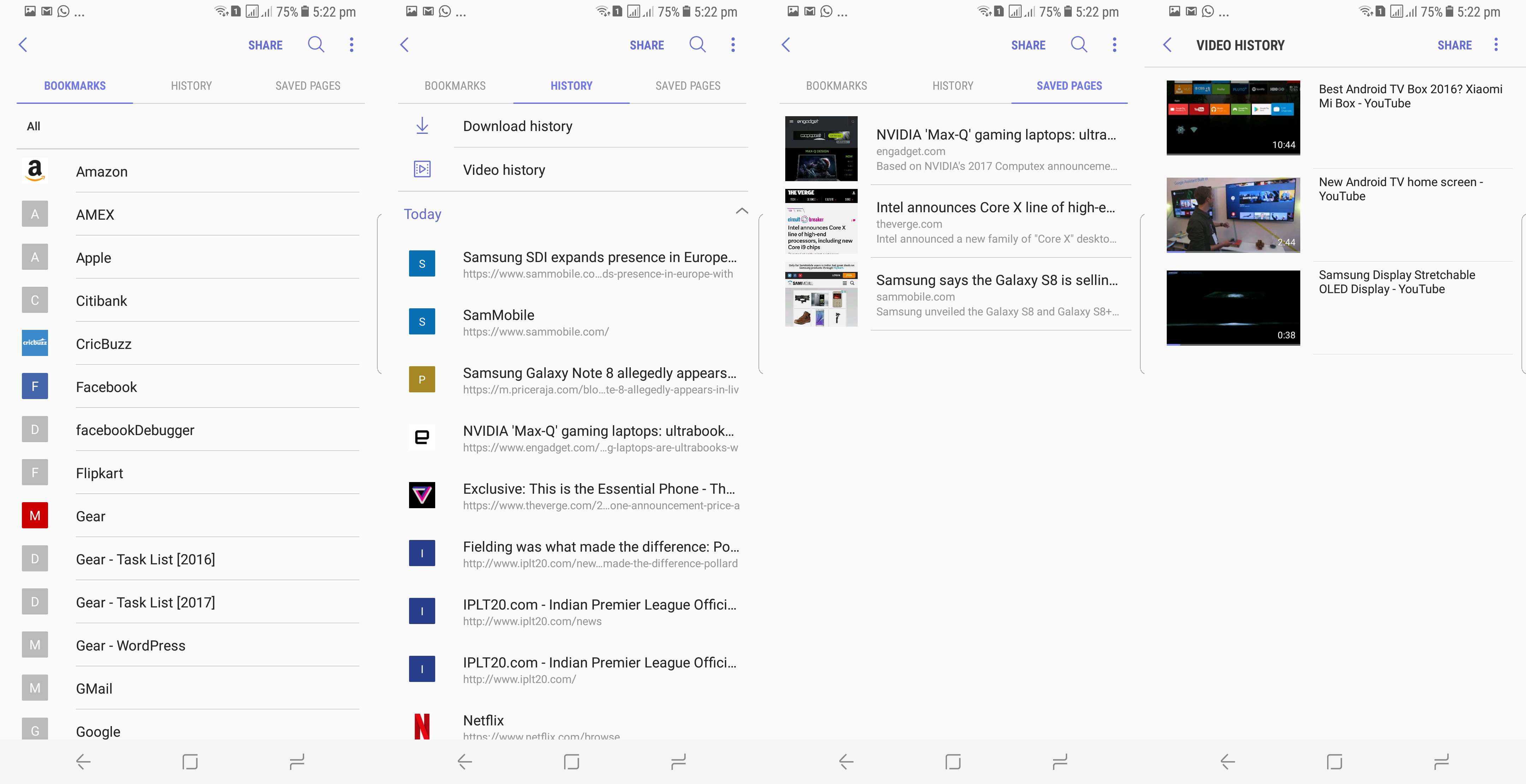Play the Samsung Display Stretchable OLED video thumbnail
Viewport: 1526px width, 784px height.
click(x=1233, y=307)
